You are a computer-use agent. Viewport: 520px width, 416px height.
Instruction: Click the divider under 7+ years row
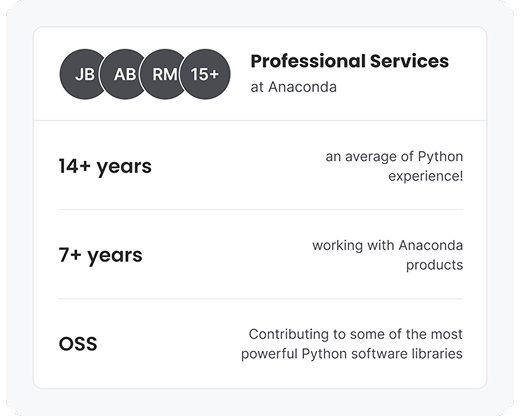(x=260, y=299)
